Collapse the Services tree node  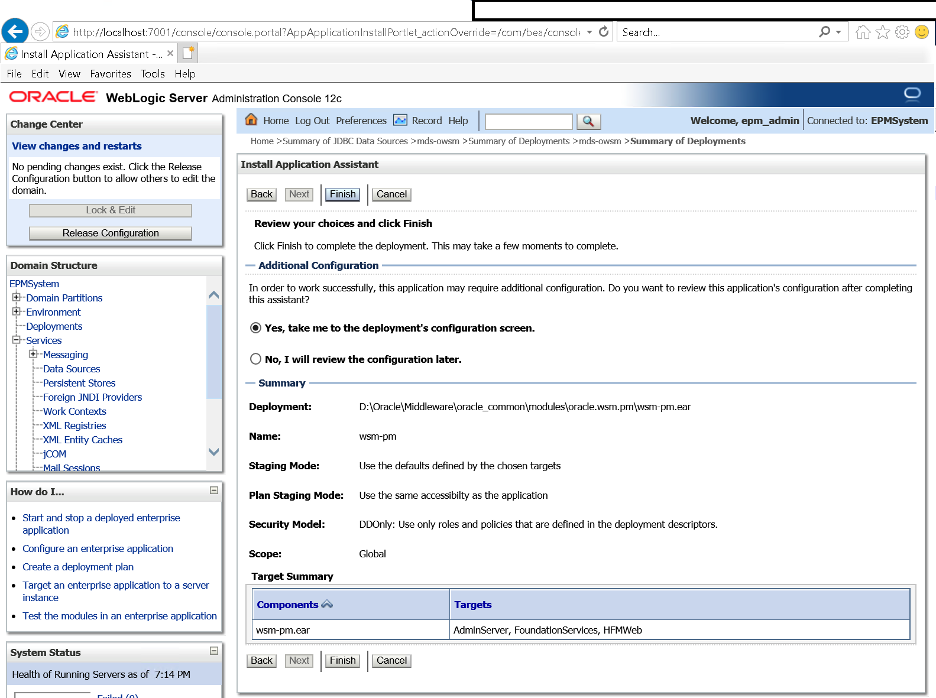click(x=17, y=340)
